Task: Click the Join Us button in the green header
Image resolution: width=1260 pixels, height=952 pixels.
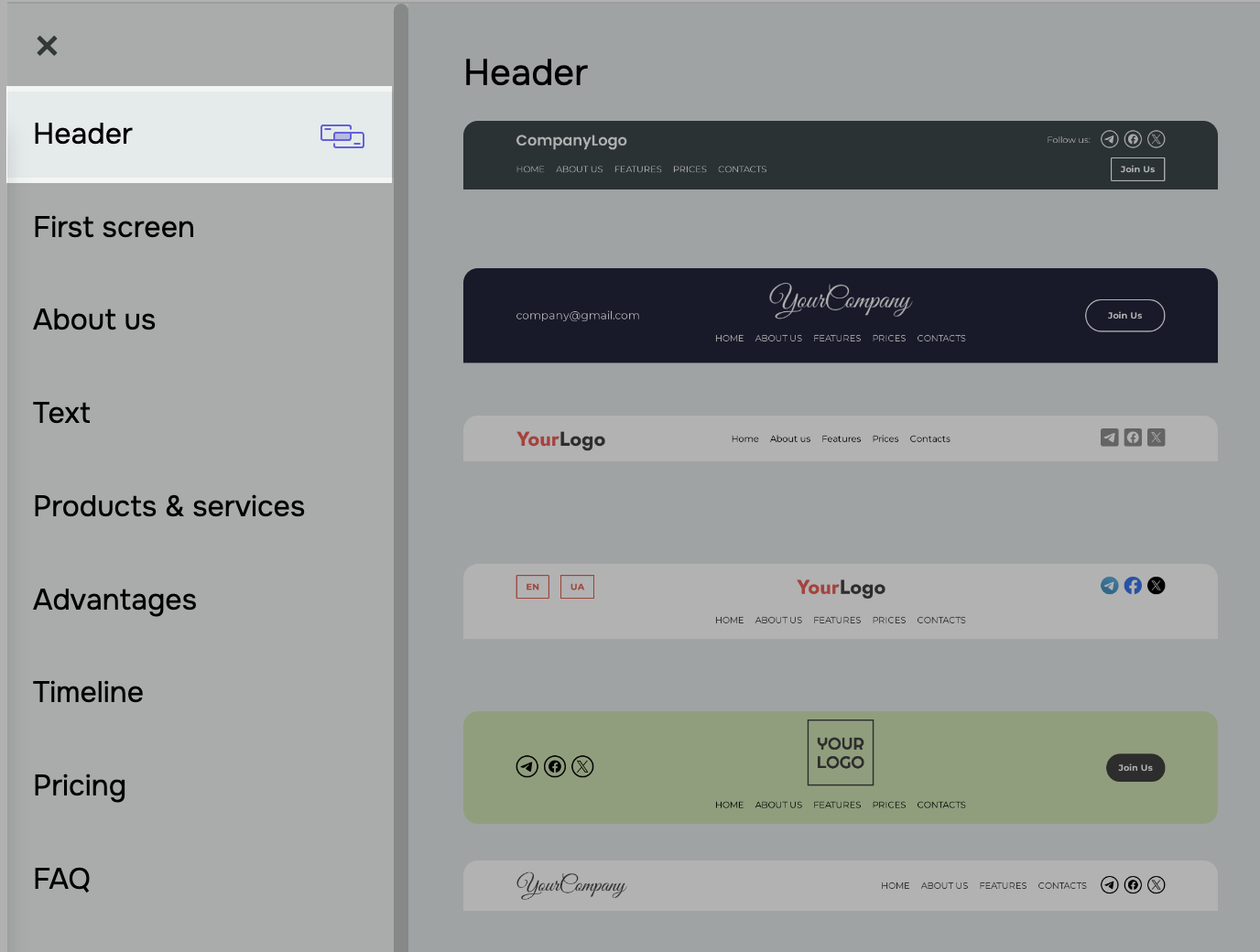Action: click(1135, 767)
